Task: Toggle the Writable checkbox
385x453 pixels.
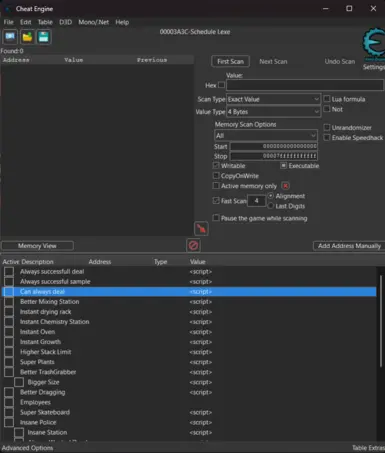Action: [x=216, y=165]
